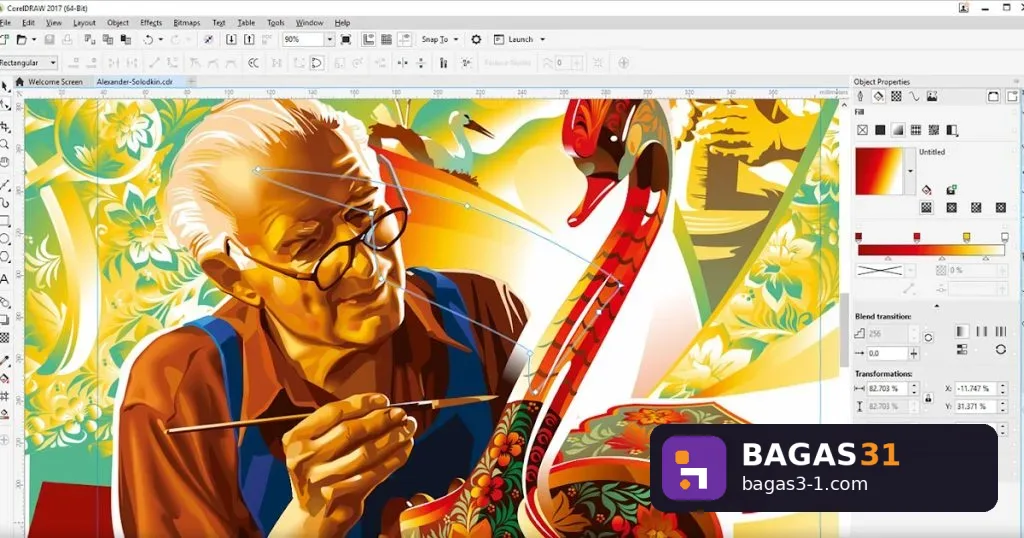1024x538 pixels.
Task: Click the fountain fill preview swatch
Action: 879,171
